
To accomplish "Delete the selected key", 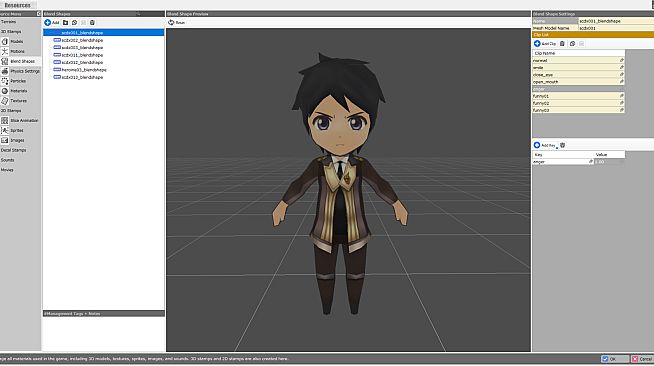I will click(x=562, y=145).
